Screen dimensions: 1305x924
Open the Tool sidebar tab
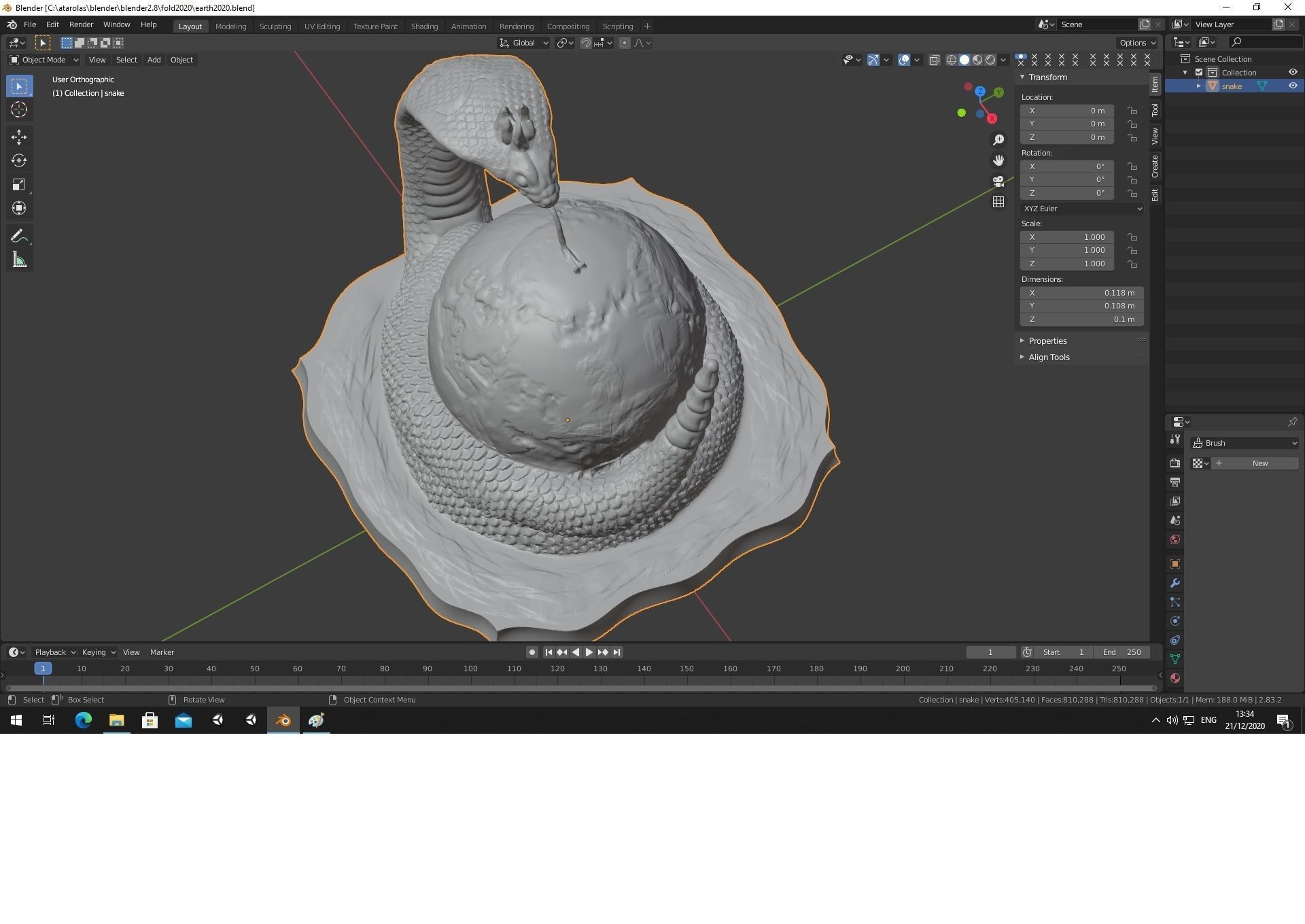pyautogui.click(x=1155, y=109)
